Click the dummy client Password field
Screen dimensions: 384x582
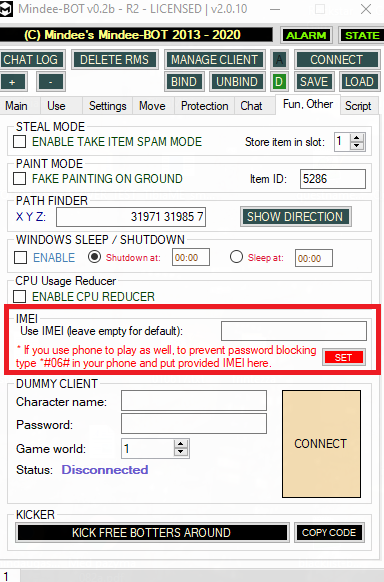[x=194, y=424]
